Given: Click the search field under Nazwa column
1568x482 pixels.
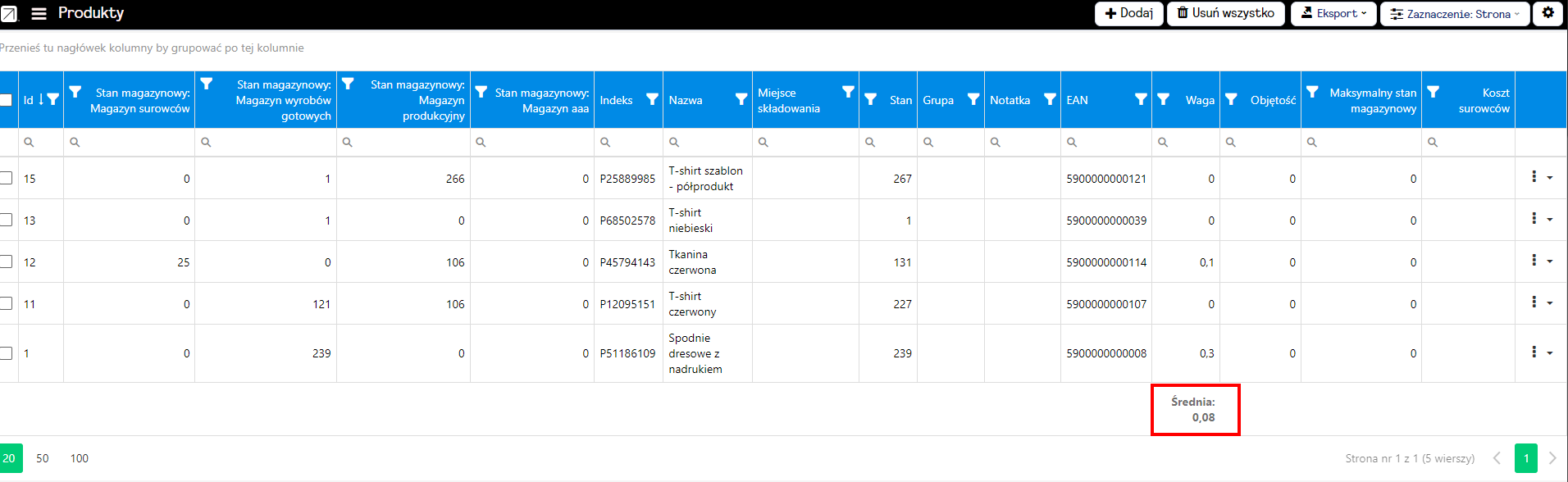Looking at the screenshot, I should (707, 142).
